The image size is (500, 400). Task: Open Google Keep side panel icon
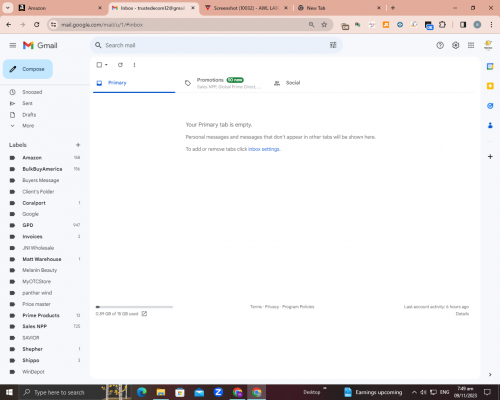pos(490,86)
